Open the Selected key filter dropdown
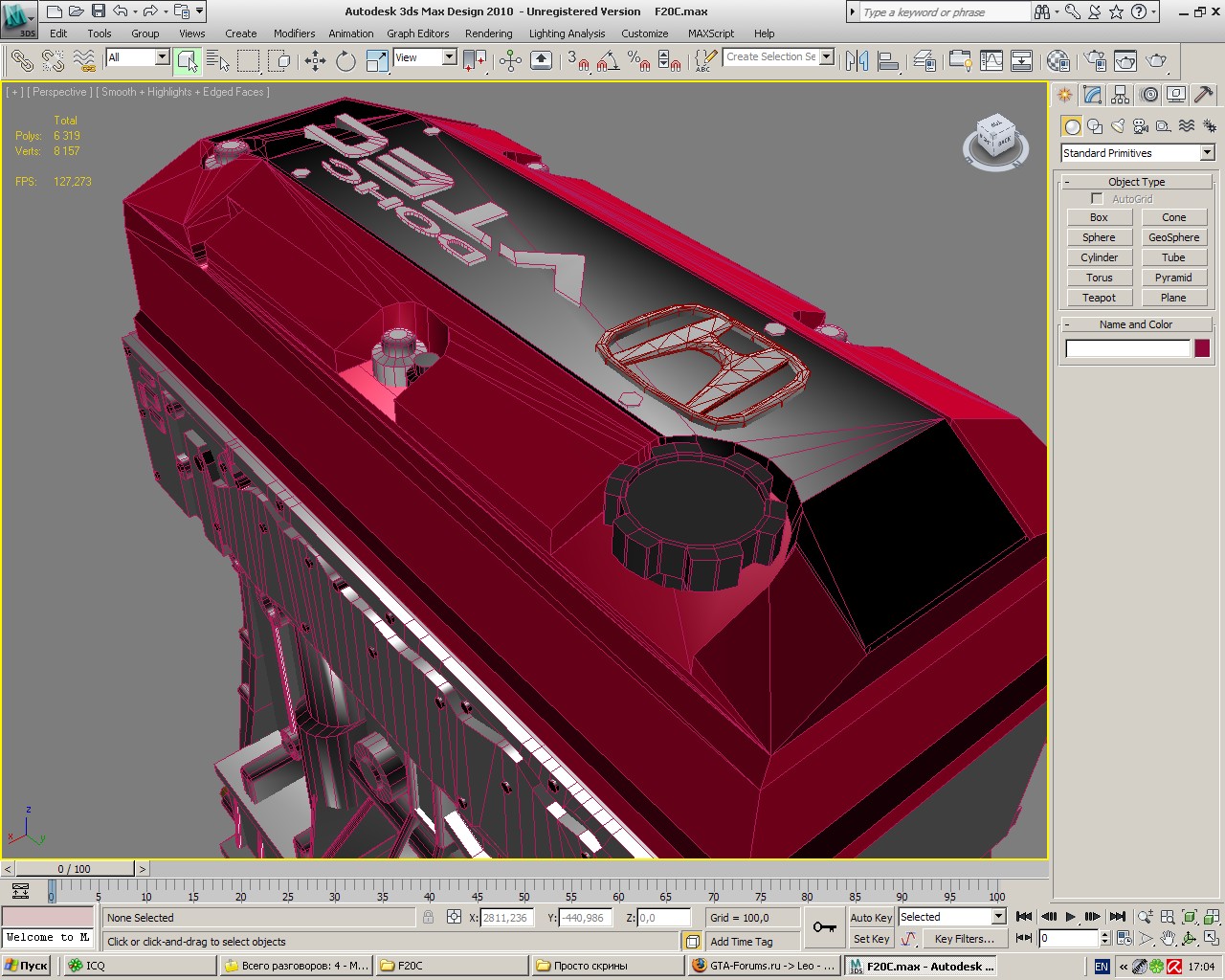 tap(998, 917)
